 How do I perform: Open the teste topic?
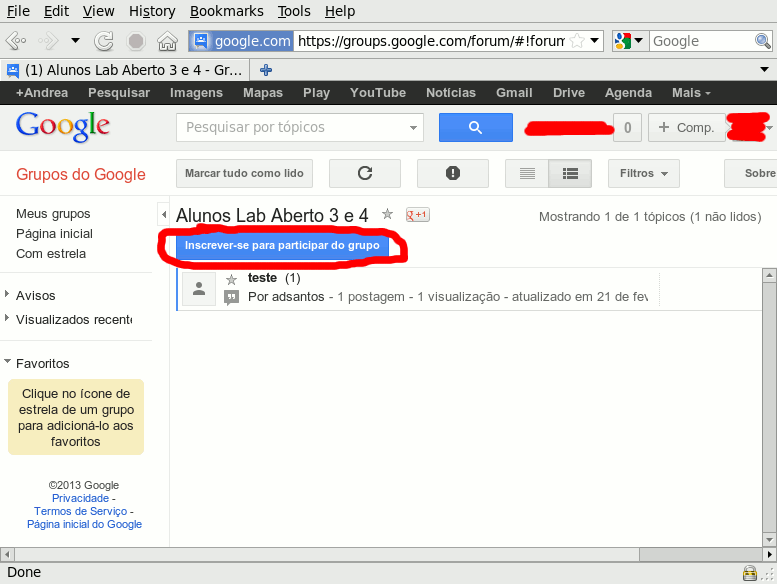[x=262, y=278]
